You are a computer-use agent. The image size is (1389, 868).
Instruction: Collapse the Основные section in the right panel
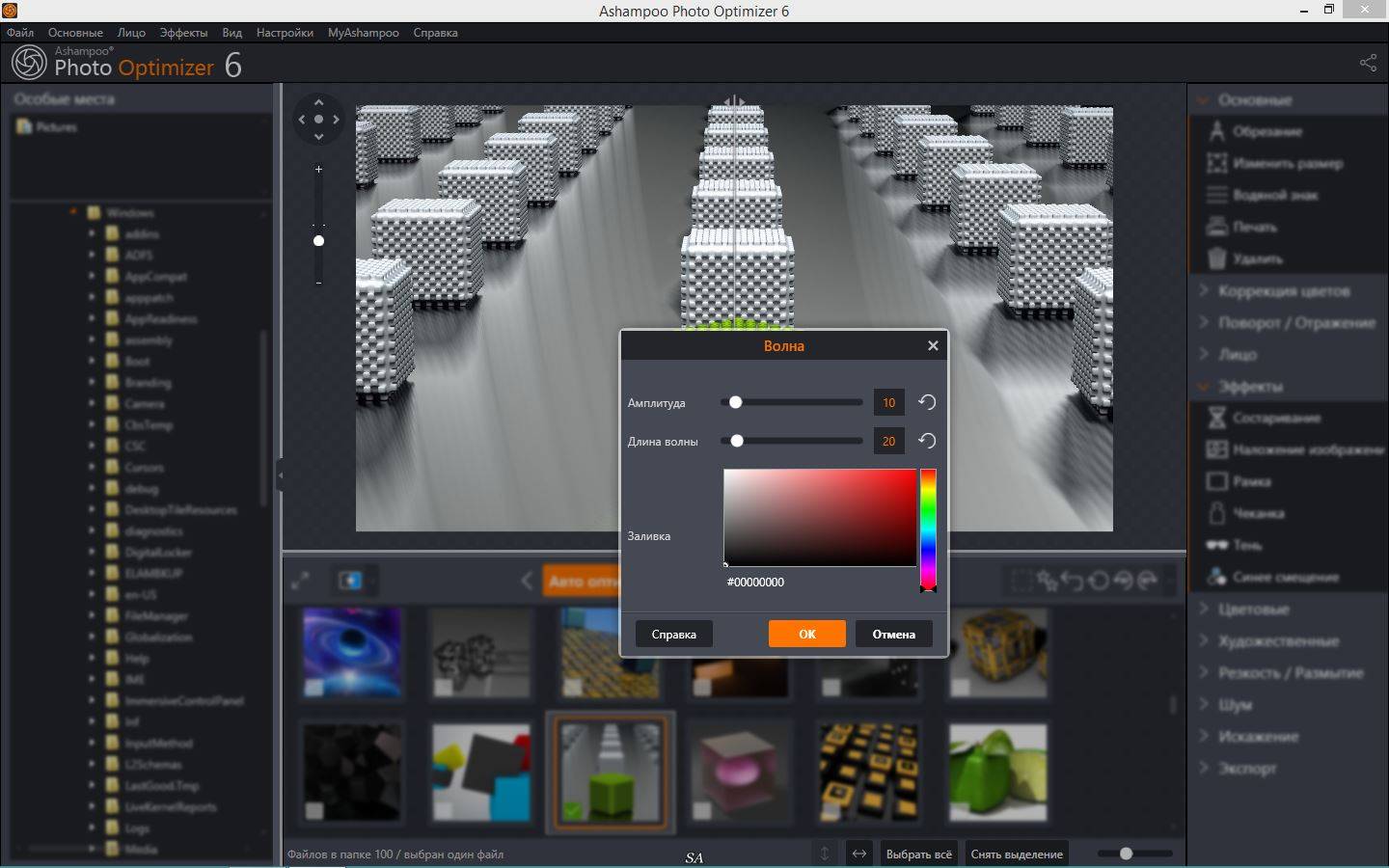[1204, 99]
